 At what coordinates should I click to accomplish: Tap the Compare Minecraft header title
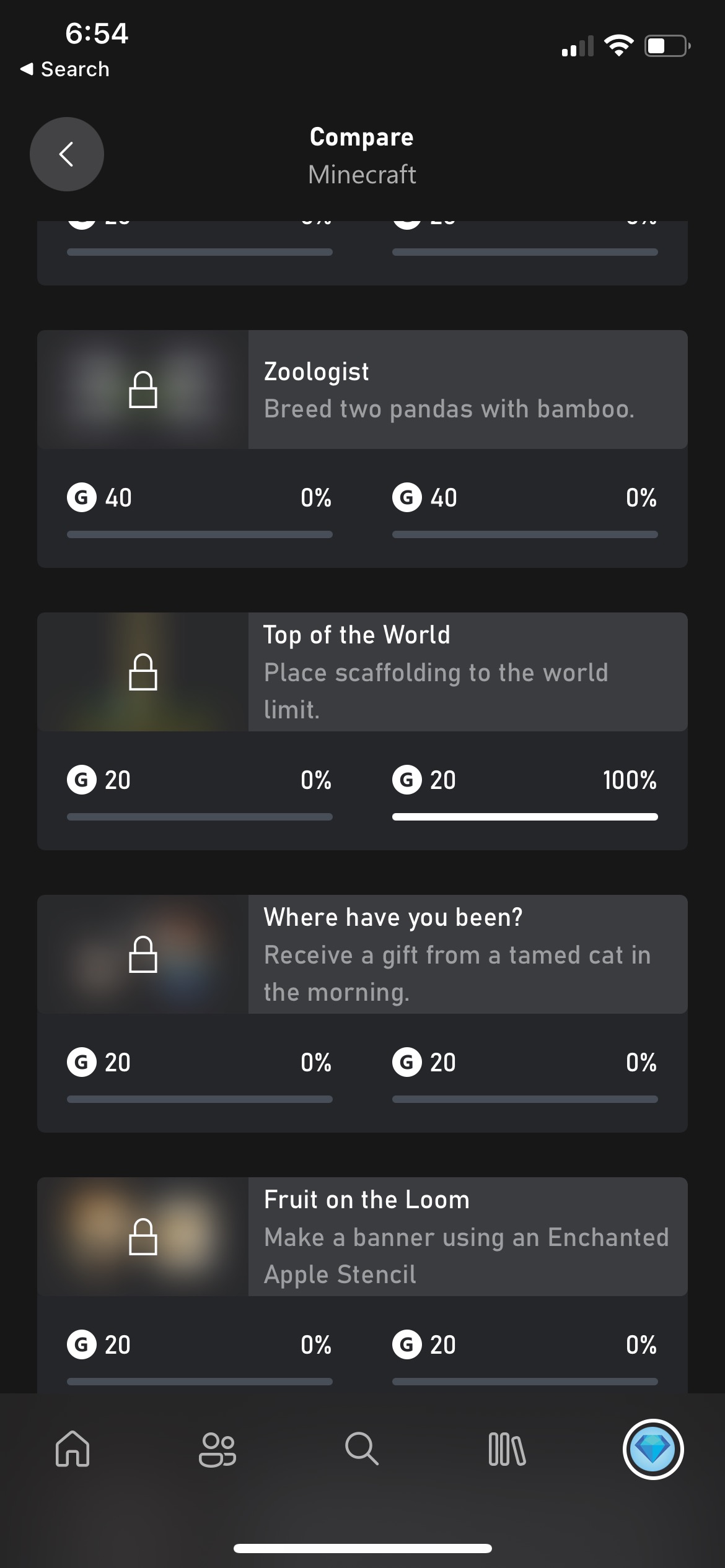pyautogui.click(x=362, y=155)
